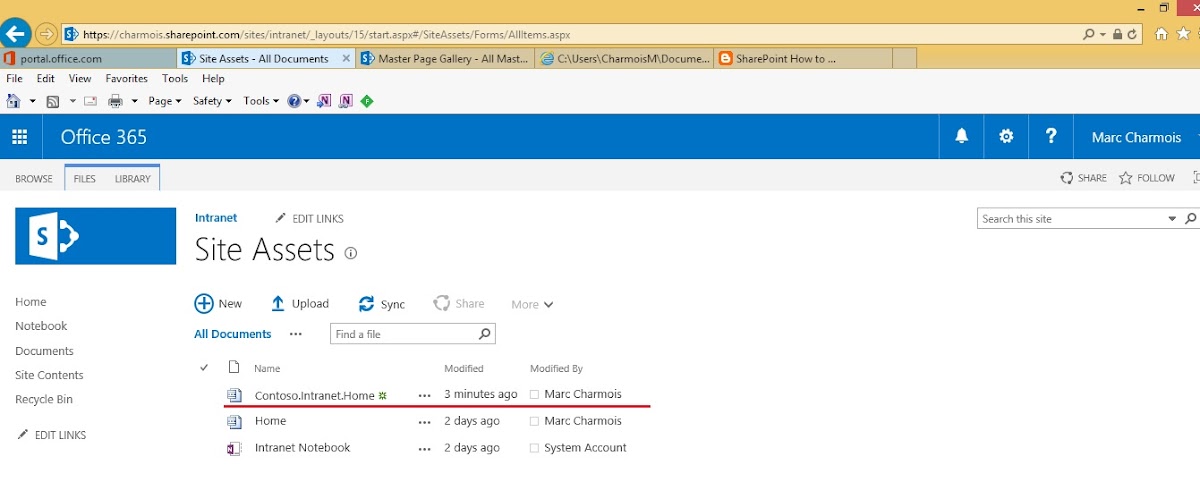Toggle presence checkbox beside Marc Charmois on Home row

point(535,422)
